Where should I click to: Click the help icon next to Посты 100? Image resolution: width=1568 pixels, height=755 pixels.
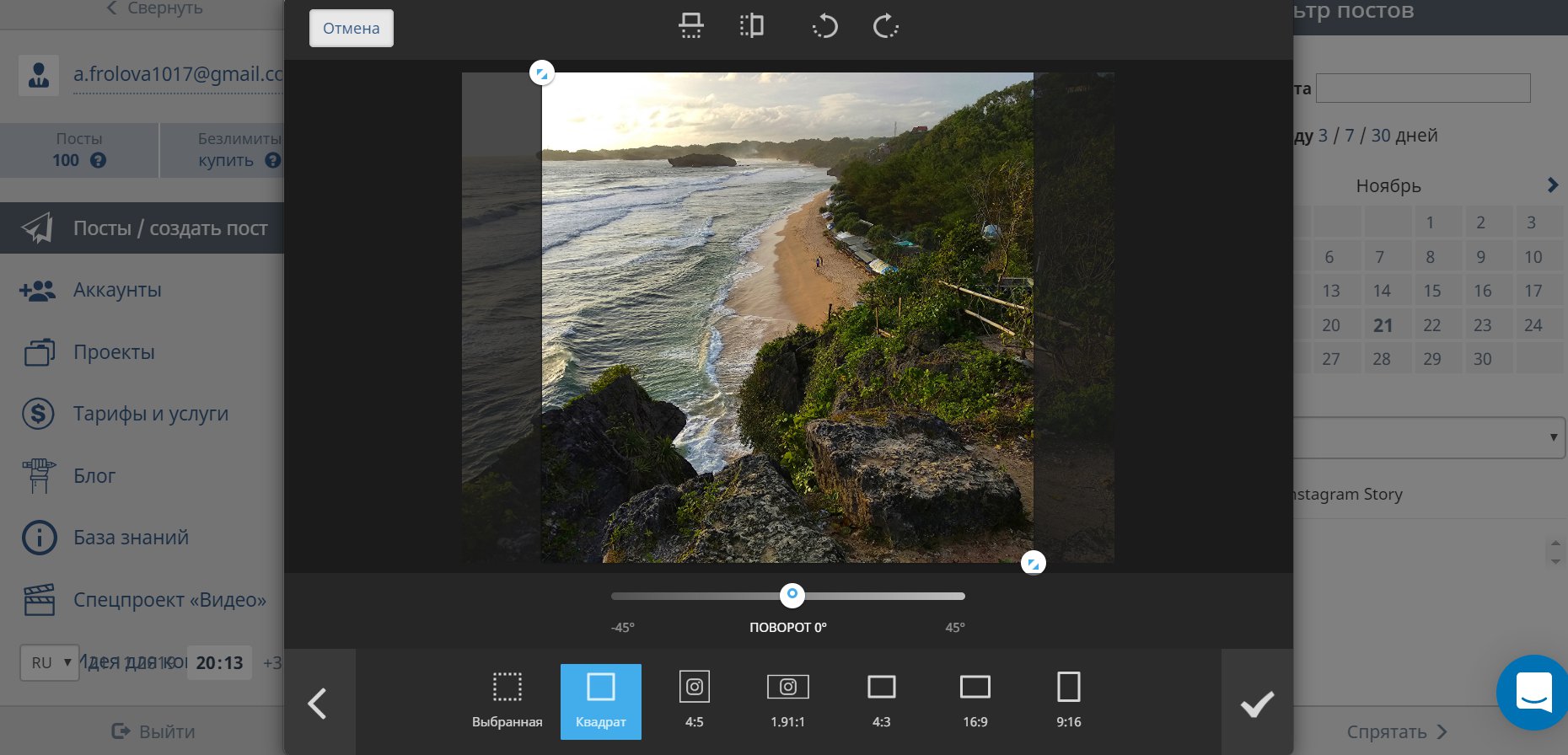pyautogui.click(x=99, y=160)
